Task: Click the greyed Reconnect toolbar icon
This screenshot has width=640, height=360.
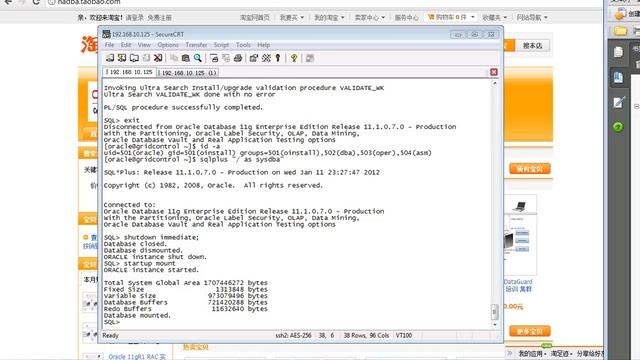Action: 146,58
